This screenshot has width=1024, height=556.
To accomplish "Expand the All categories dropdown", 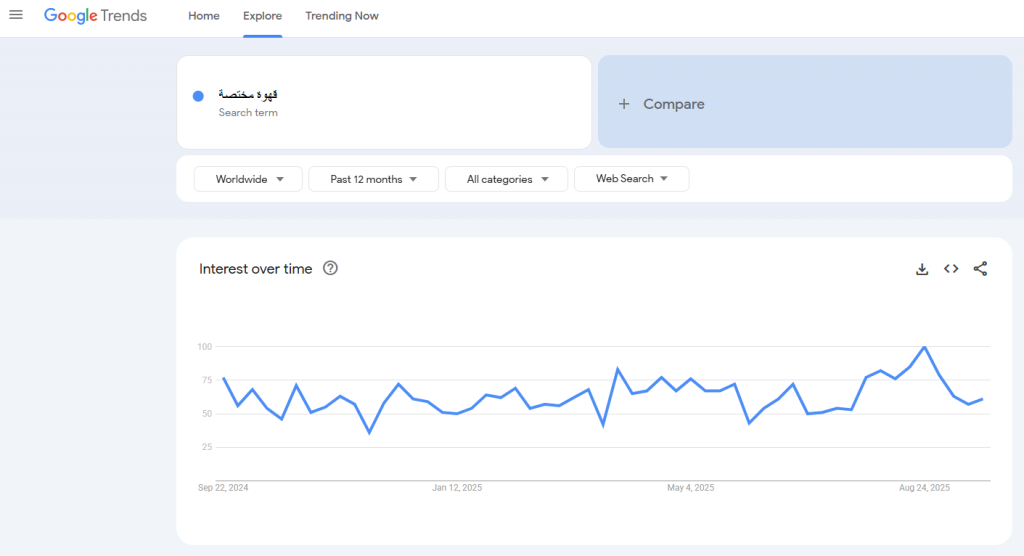I will [x=506, y=179].
